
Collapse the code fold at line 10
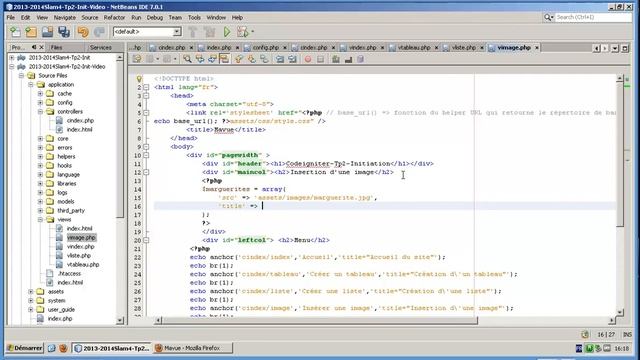click(146, 155)
